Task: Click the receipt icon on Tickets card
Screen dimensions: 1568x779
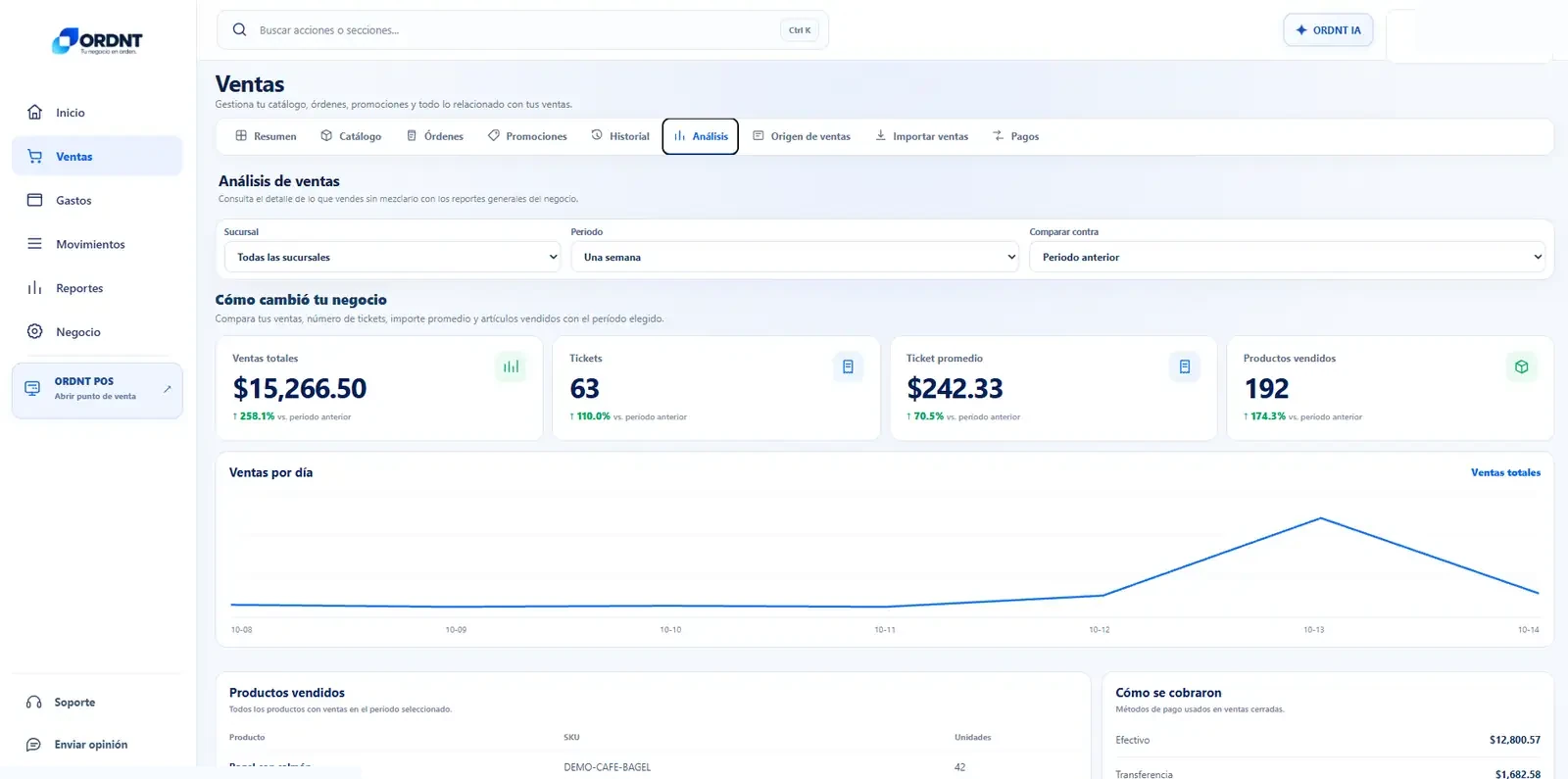Action: [x=848, y=366]
